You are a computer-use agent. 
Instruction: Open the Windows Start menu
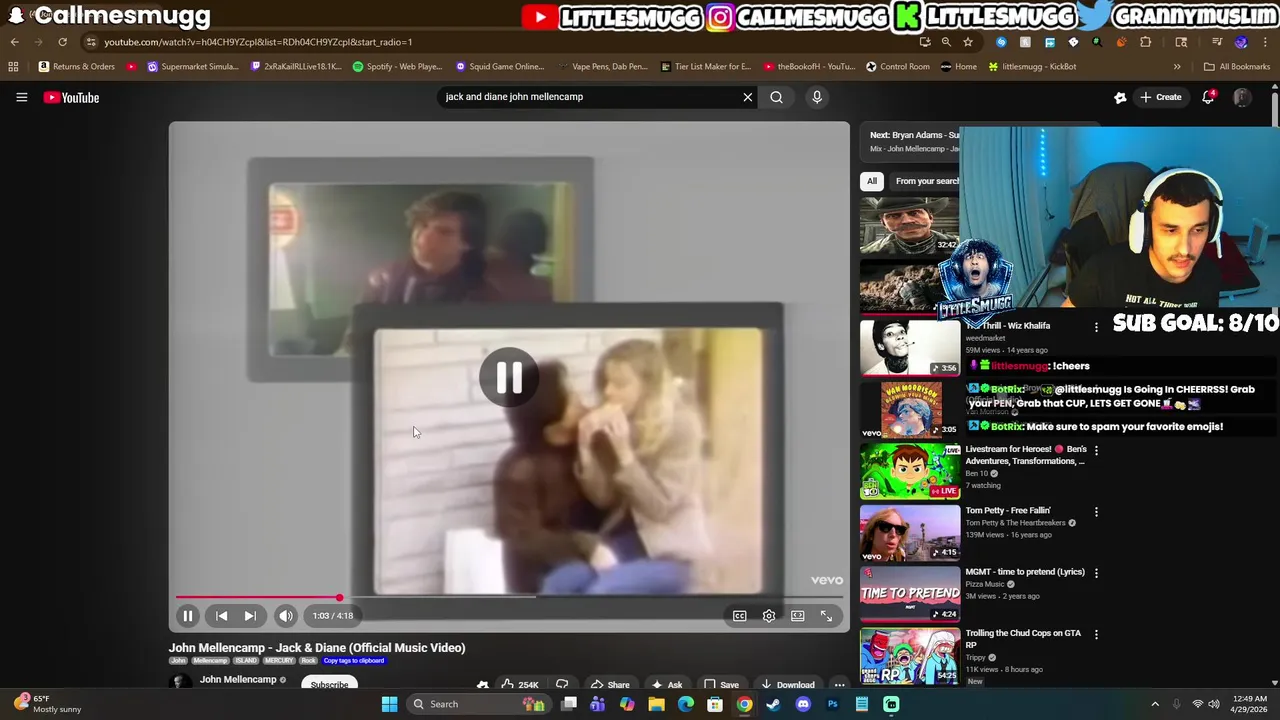pyautogui.click(x=389, y=704)
